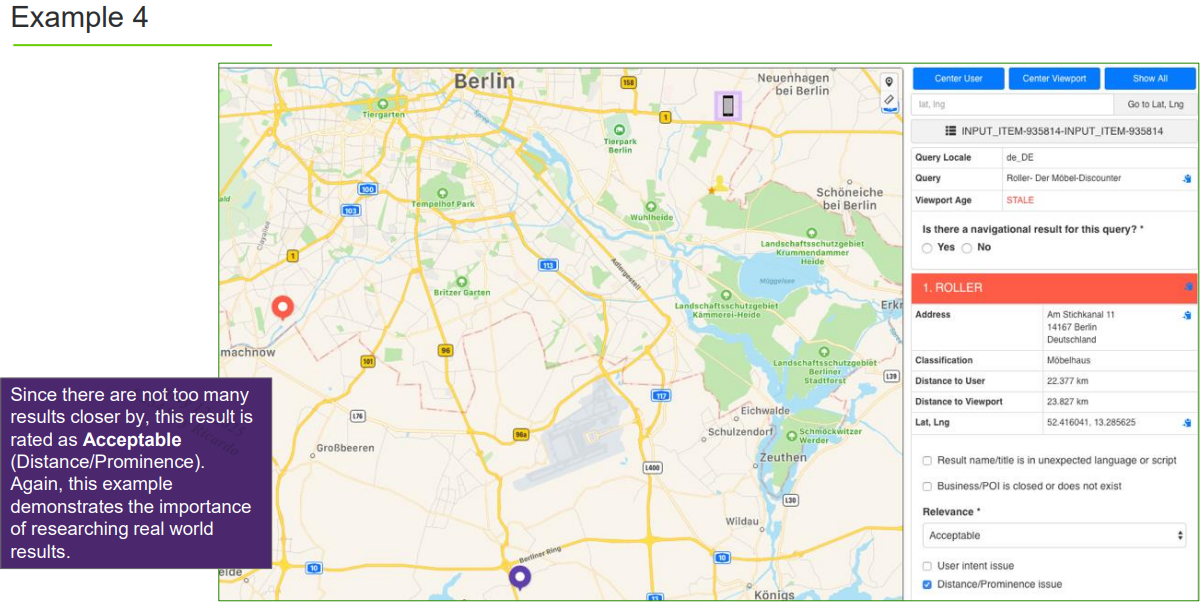Screen dimensions: 1203x605
Task: Check Business/POI is closed or does not exist
Action: point(927,486)
